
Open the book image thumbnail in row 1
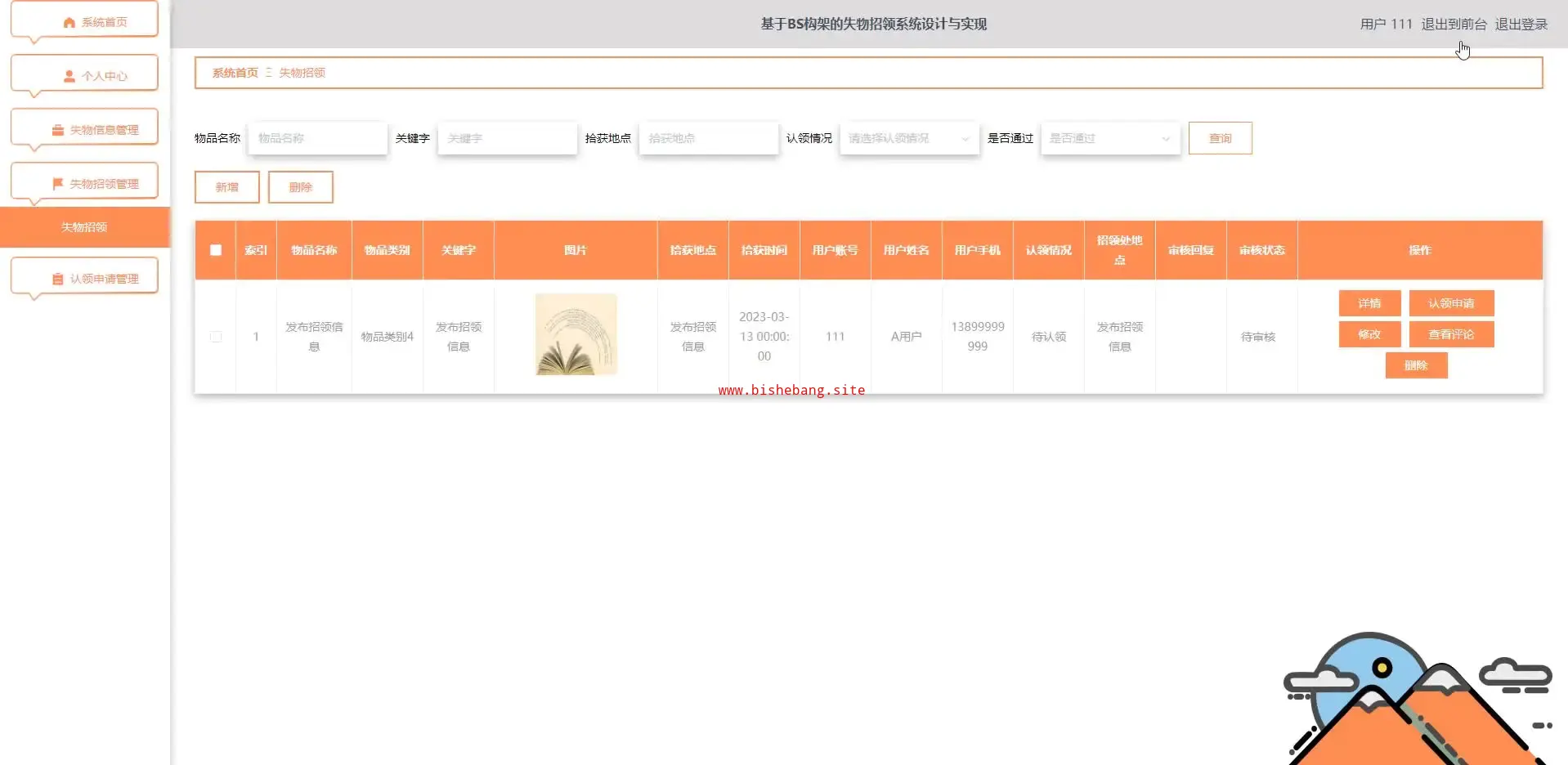[x=576, y=334]
